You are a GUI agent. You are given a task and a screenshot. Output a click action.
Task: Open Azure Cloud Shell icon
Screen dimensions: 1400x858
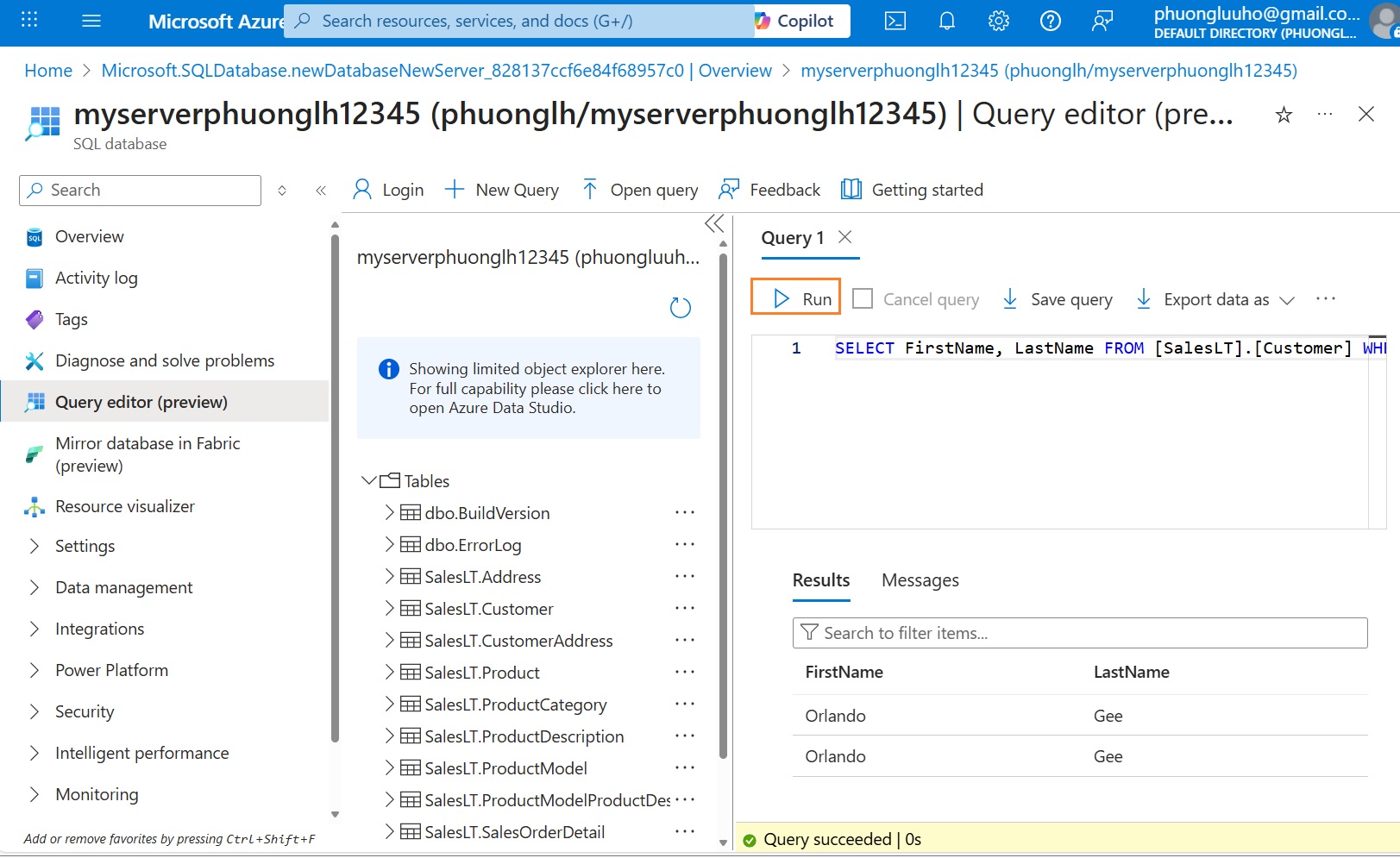pyautogui.click(x=895, y=21)
